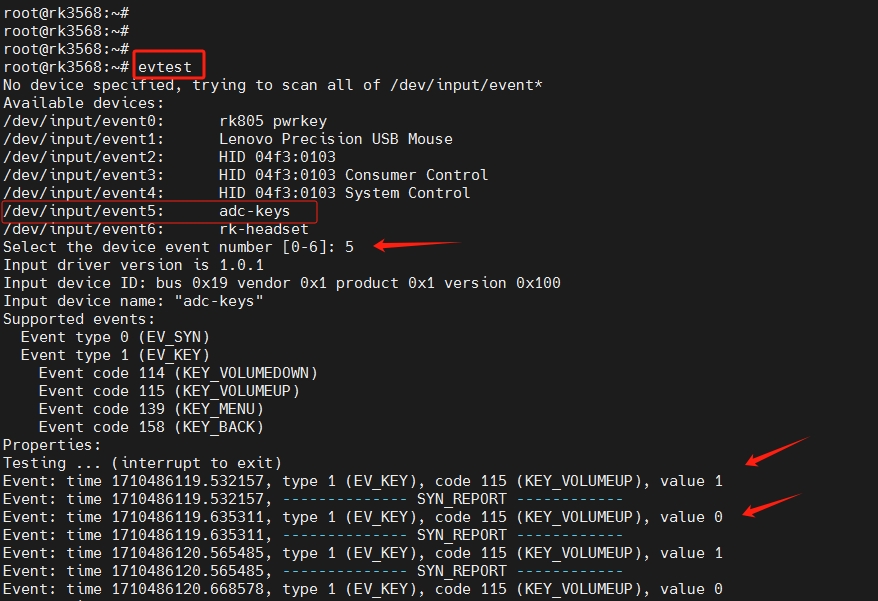
Task: Click the typed device number 5
Action: click(349, 247)
